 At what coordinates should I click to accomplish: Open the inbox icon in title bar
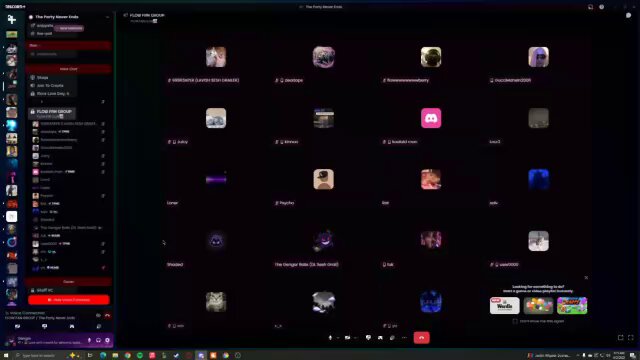(590, 7)
